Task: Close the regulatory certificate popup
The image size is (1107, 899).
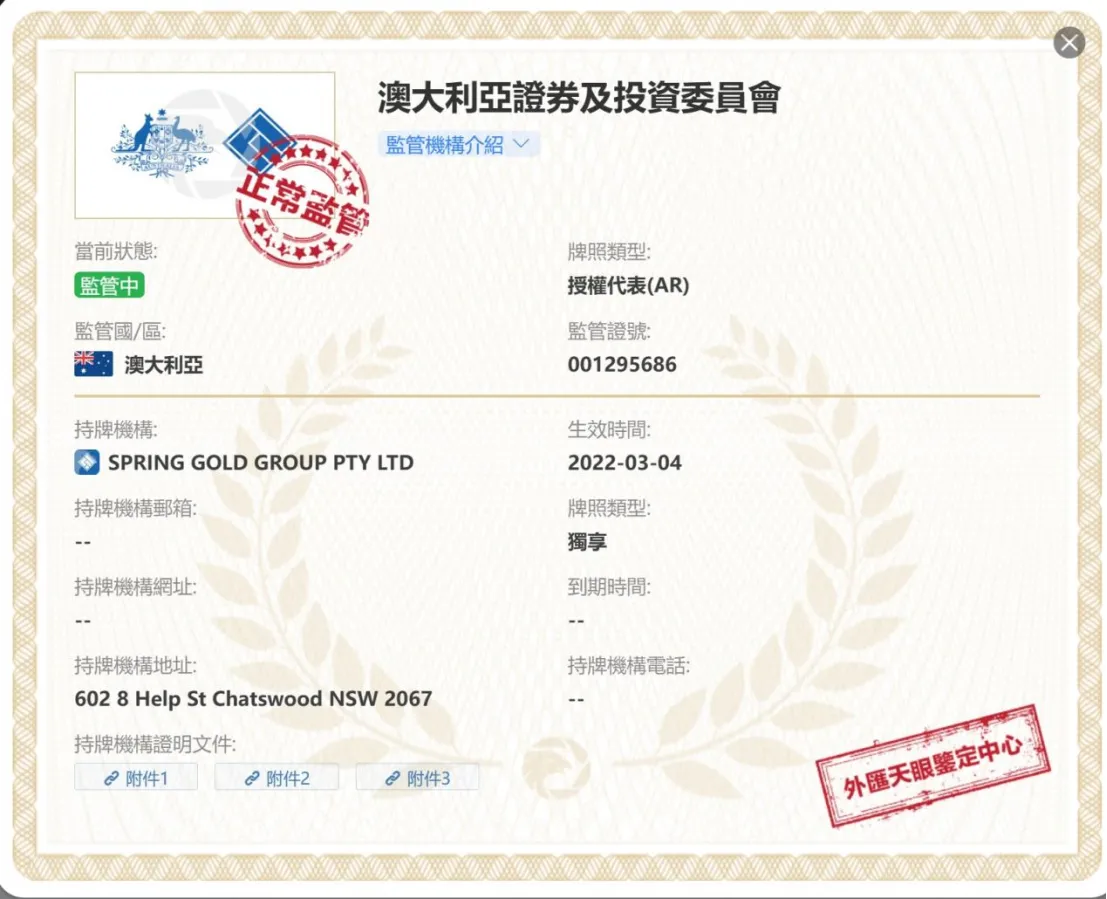Action: pyautogui.click(x=1069, y=43)
